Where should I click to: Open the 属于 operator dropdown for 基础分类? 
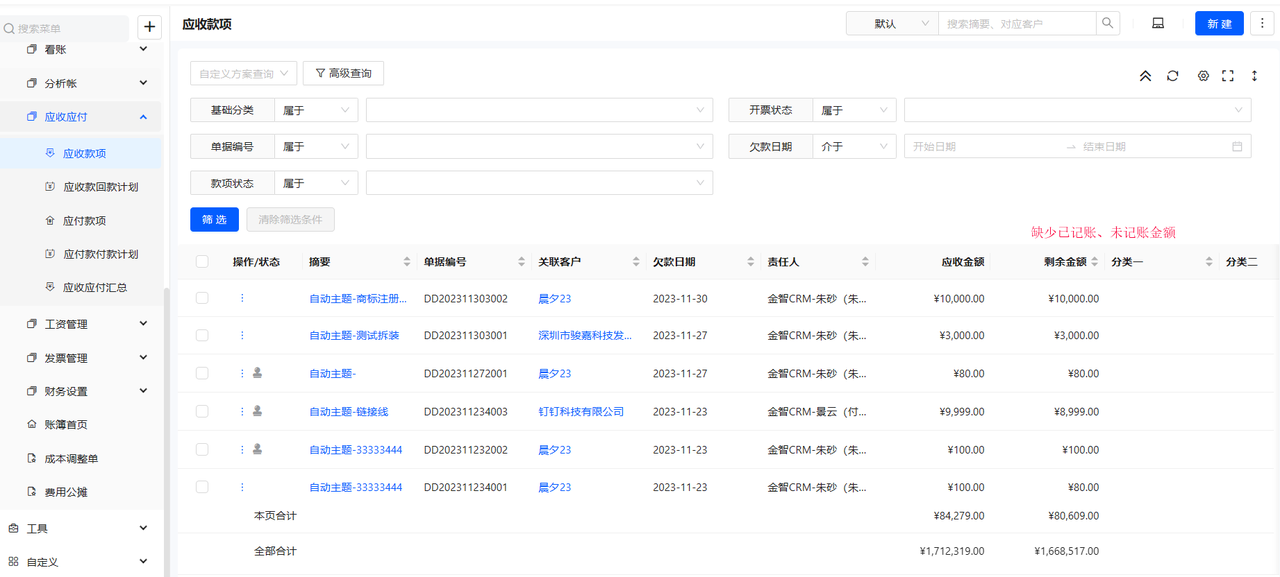coord(316,110)
